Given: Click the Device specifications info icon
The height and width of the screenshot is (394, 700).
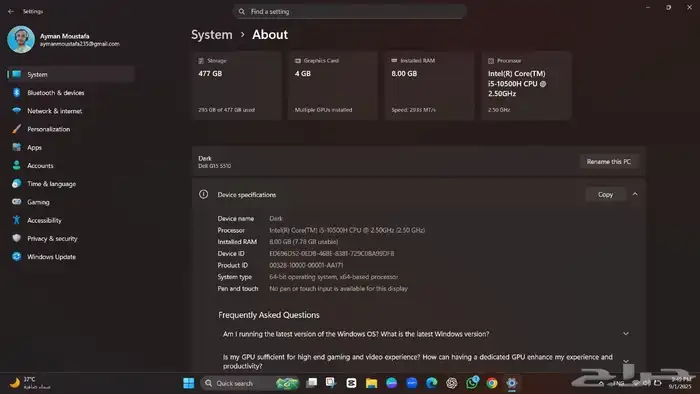Looking at the screenshot, I should (204, 195).
